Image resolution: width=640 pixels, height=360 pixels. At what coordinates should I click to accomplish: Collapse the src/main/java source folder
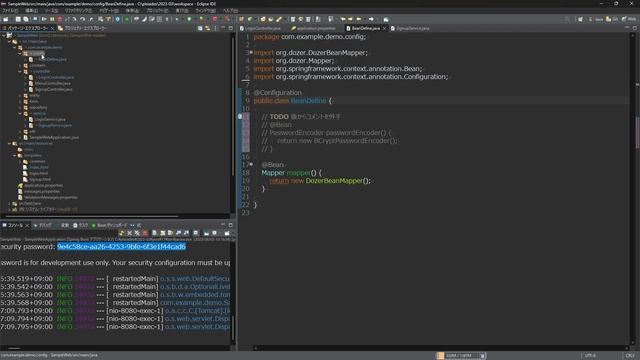click(9, 41)
